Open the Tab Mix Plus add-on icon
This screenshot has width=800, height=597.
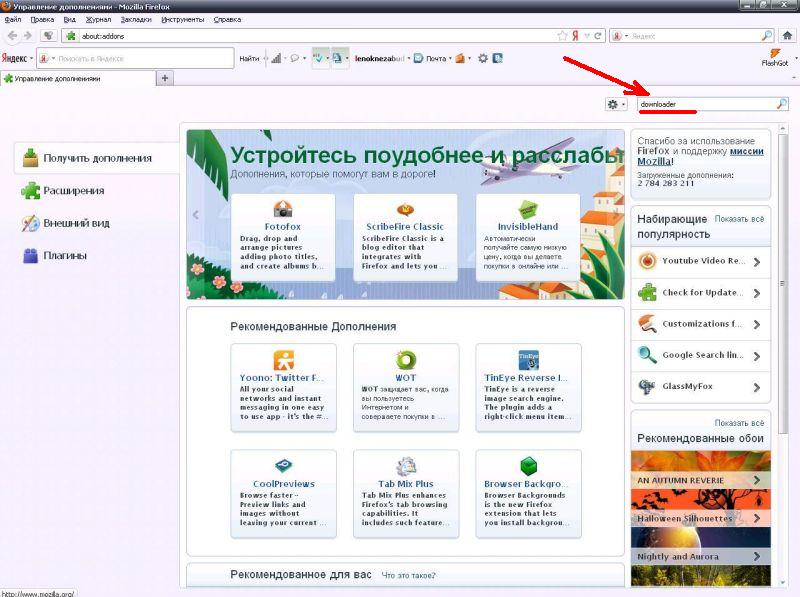tap(406, 466)
